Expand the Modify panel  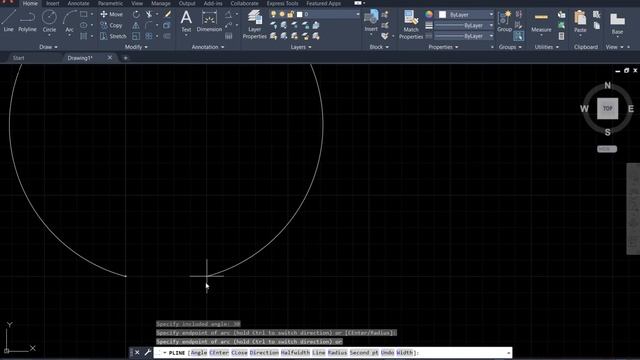pos(136,47)
